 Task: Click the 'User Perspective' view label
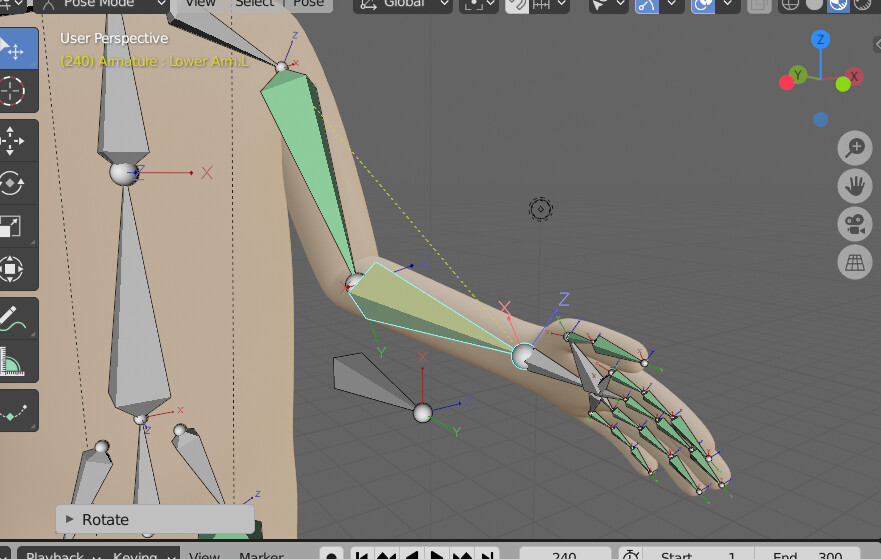114,38
